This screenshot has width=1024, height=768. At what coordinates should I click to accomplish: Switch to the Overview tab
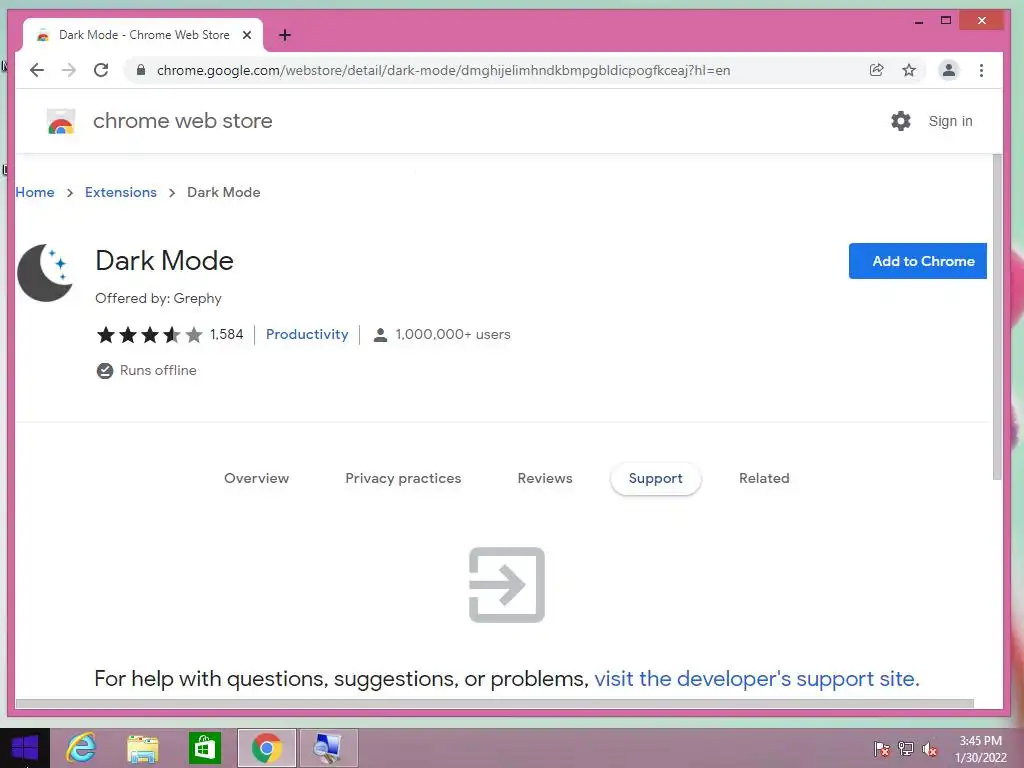[256, 479]
